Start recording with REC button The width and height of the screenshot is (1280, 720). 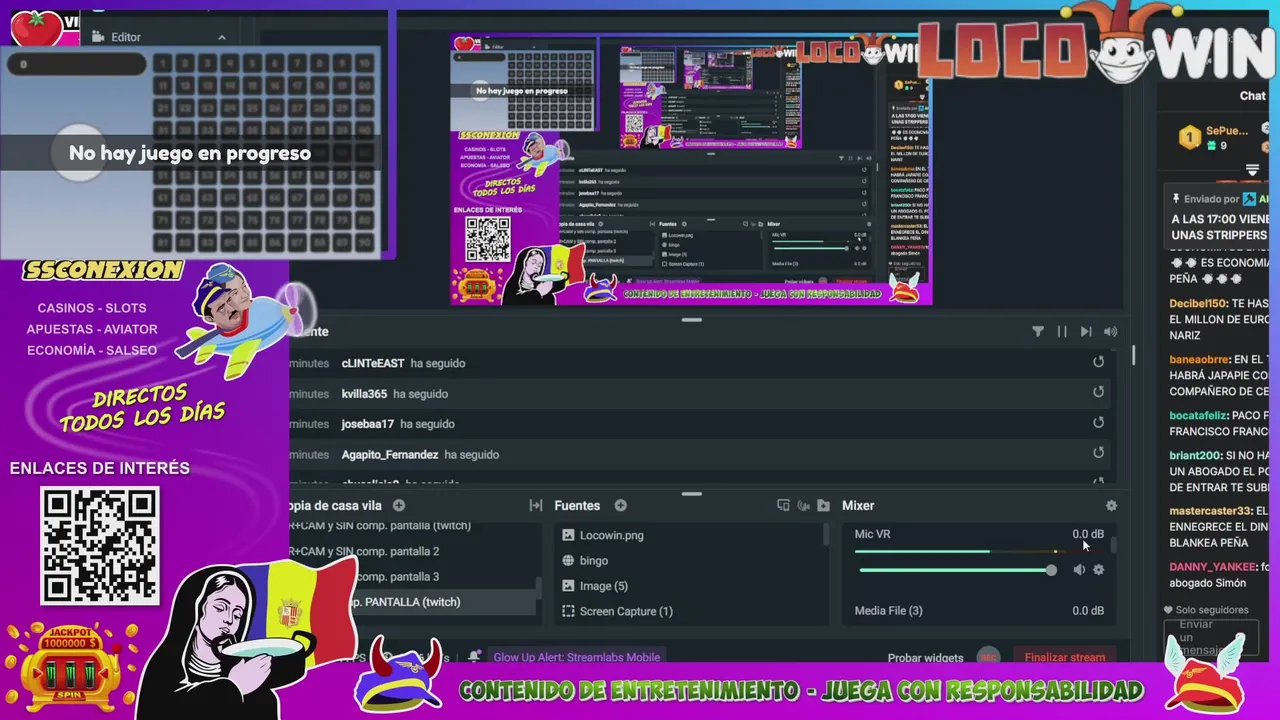pos(988,657)
